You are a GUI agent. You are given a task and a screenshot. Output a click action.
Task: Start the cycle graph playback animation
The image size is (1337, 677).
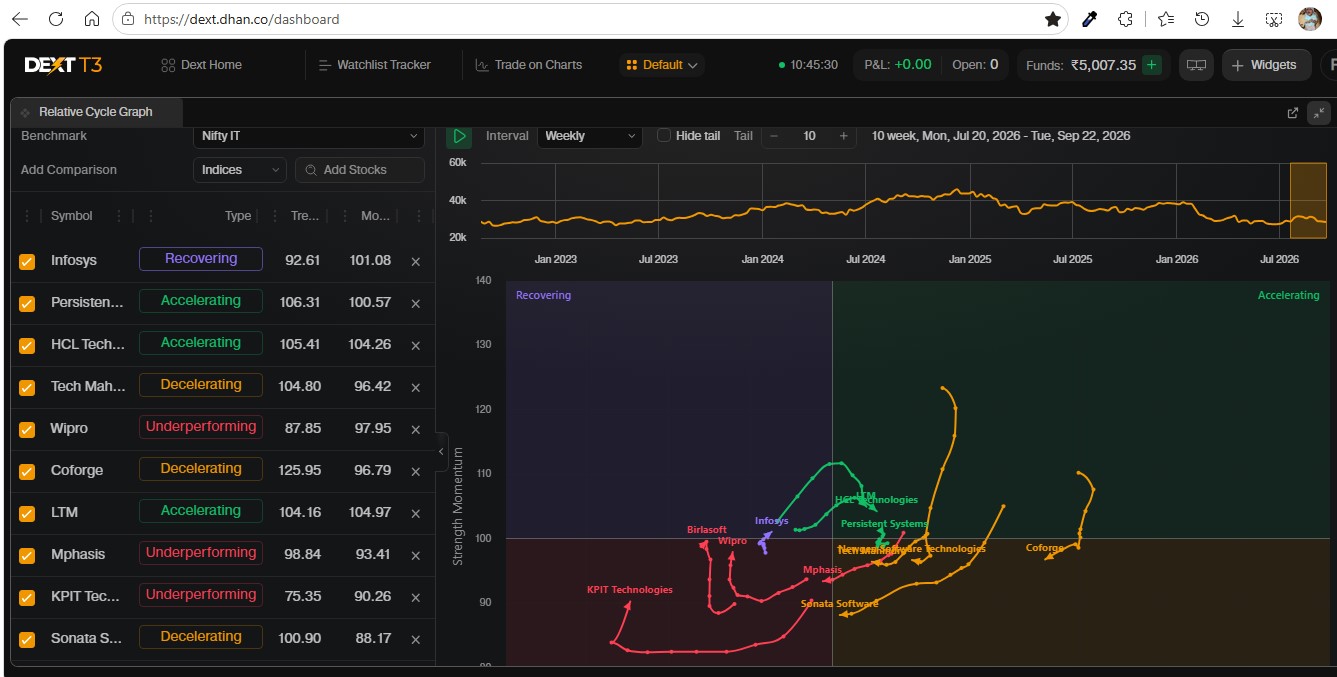(x=458, y=136)
